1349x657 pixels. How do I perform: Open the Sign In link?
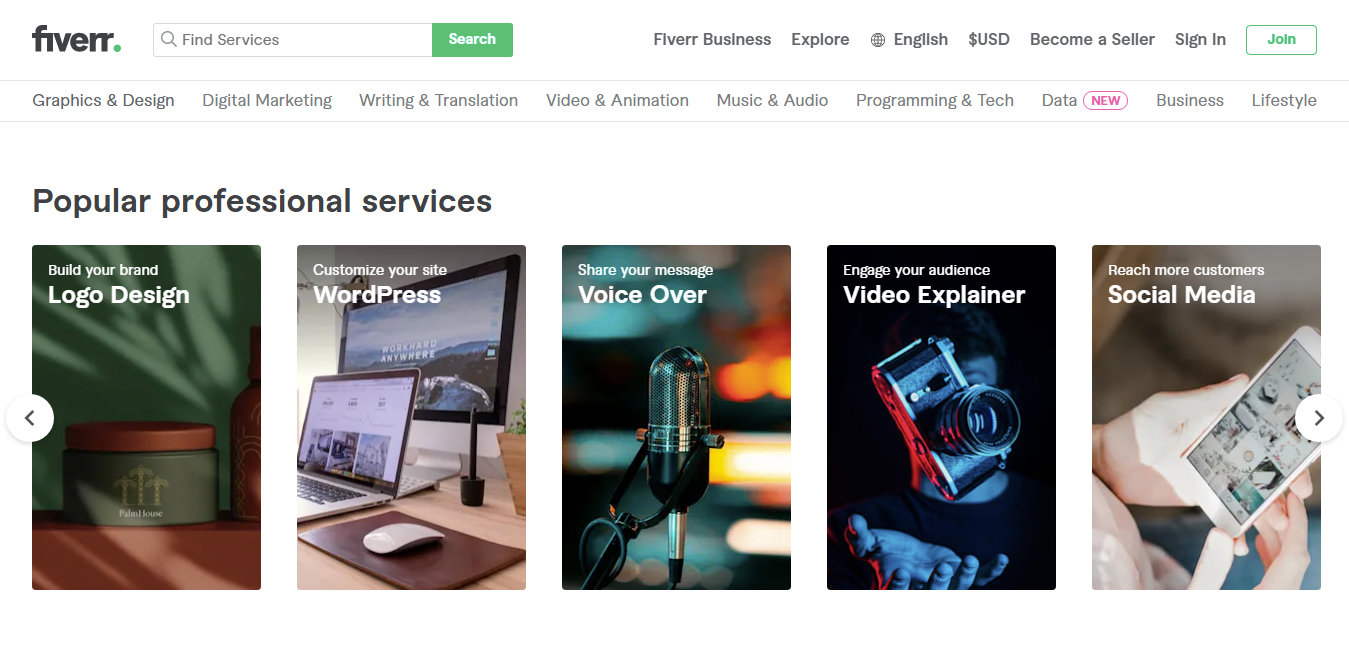click(1200, 40)
